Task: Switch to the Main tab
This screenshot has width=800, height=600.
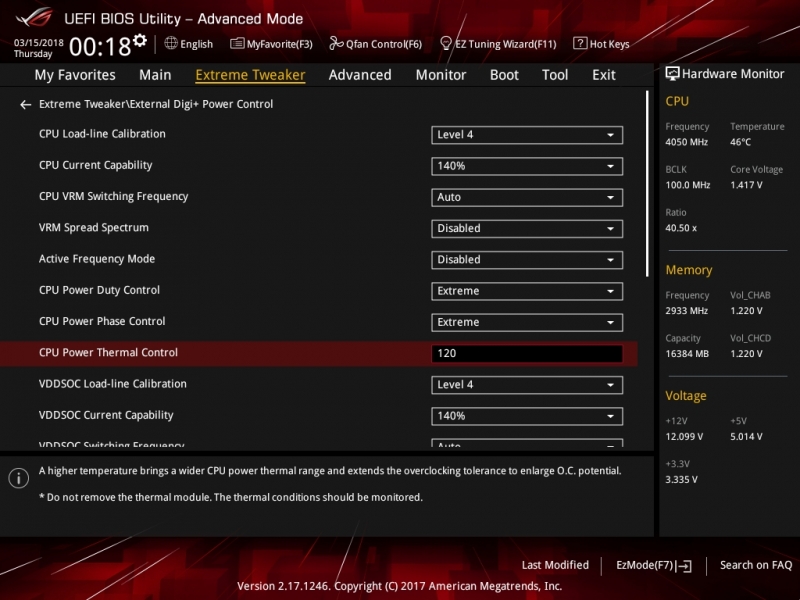Action: [x=155, y=75]
